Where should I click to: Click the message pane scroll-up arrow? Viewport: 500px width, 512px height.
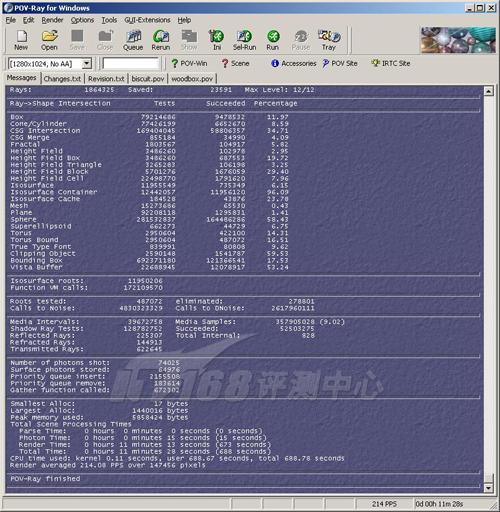[488, 91]
